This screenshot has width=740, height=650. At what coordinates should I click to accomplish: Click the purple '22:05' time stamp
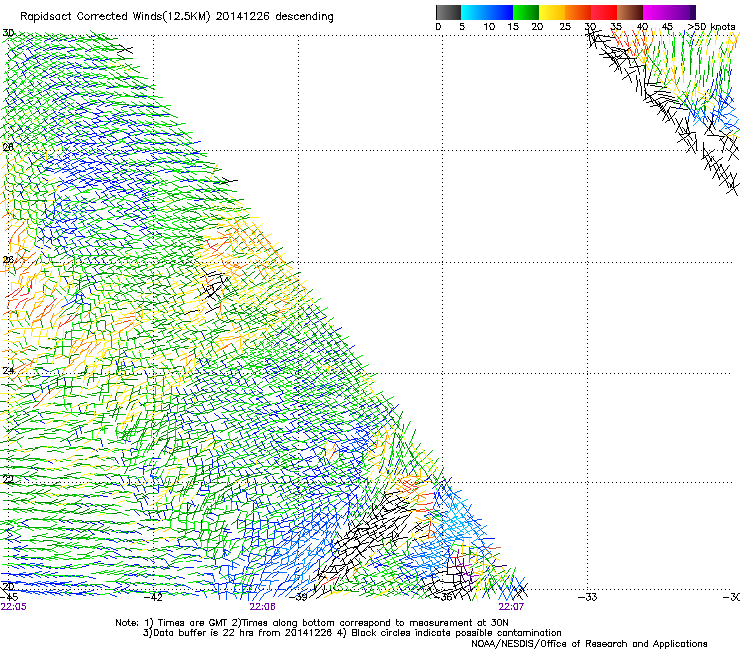coord(13,607)
